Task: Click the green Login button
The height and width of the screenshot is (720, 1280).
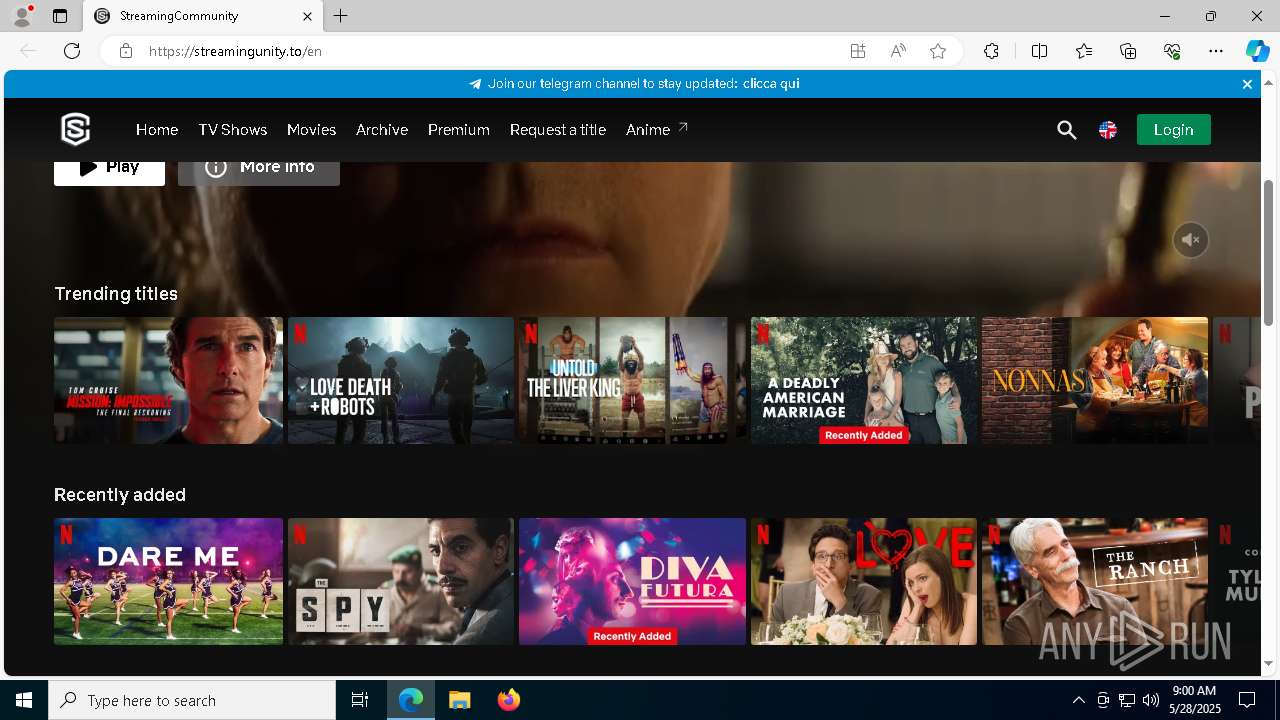Action: [1173, 130]
